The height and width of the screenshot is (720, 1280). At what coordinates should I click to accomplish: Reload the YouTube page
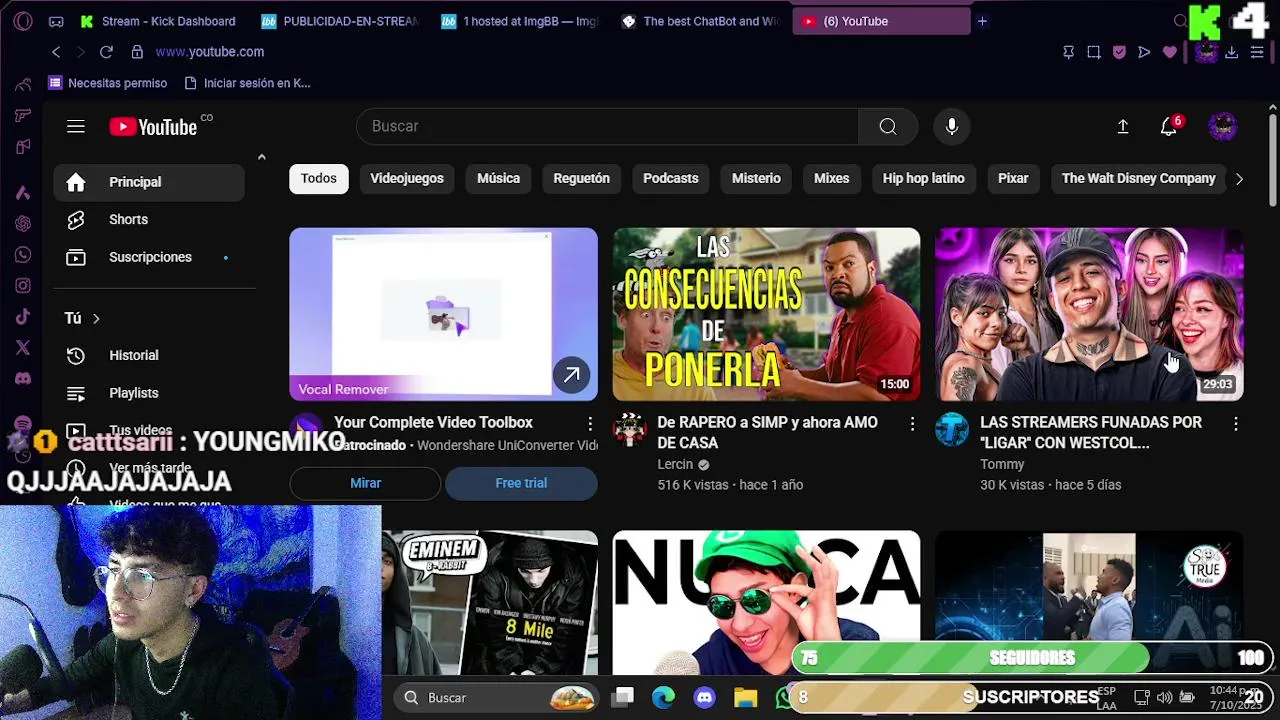[106, 52]
